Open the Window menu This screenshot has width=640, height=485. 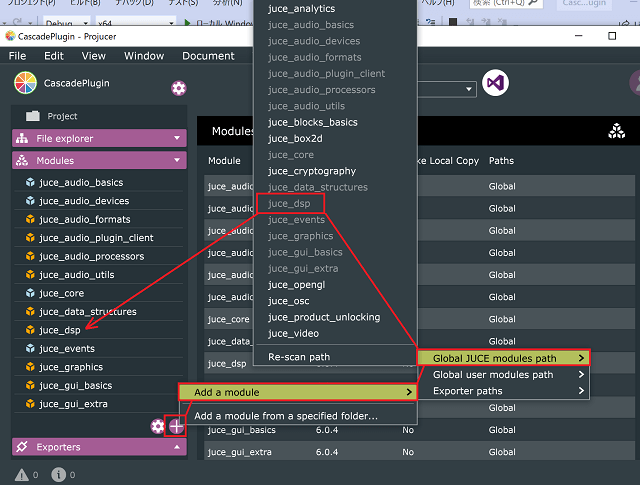coord(144,56)
